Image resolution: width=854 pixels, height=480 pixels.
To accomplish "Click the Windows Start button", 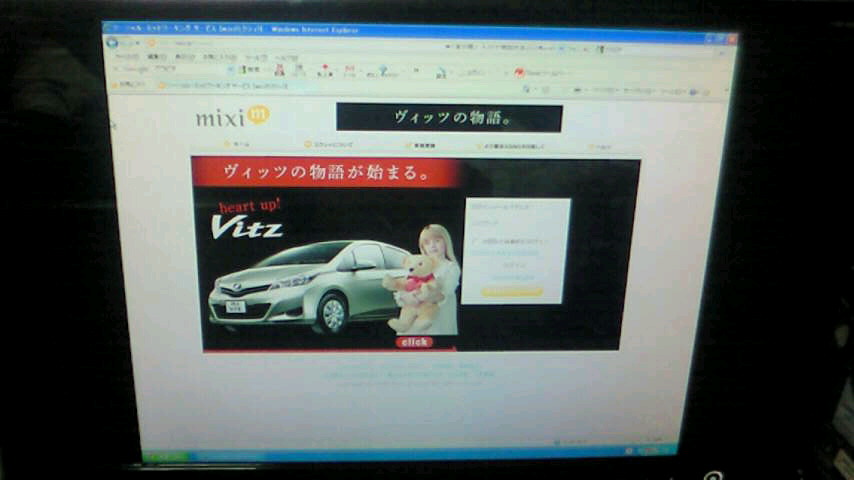I will pos(166,457).
